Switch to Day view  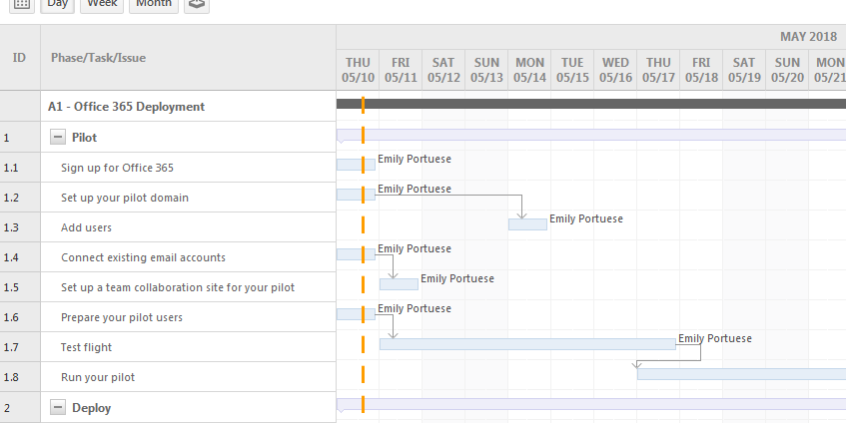click(58, 4)
